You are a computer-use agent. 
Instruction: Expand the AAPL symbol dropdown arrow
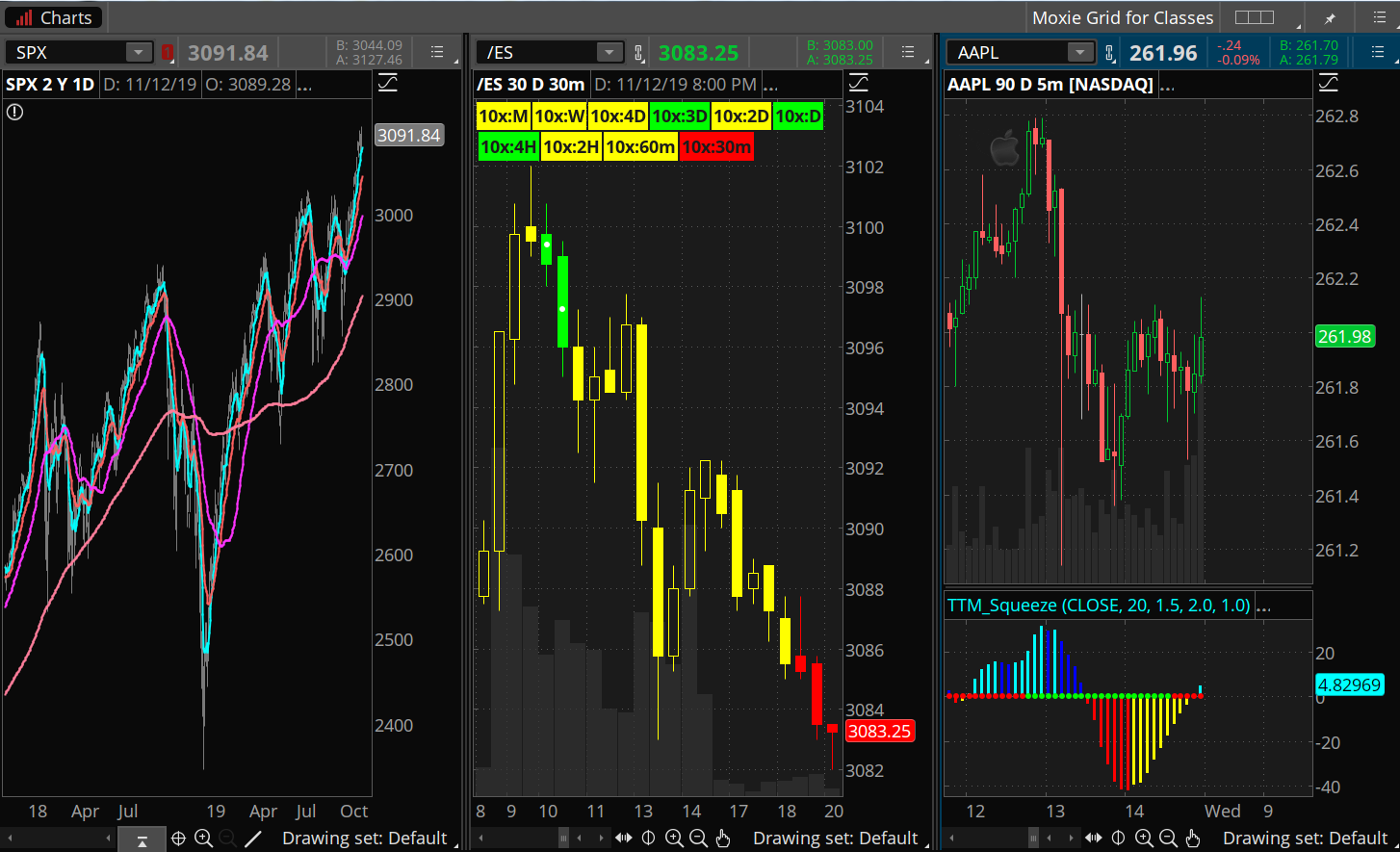click(x=1080, y=52)
